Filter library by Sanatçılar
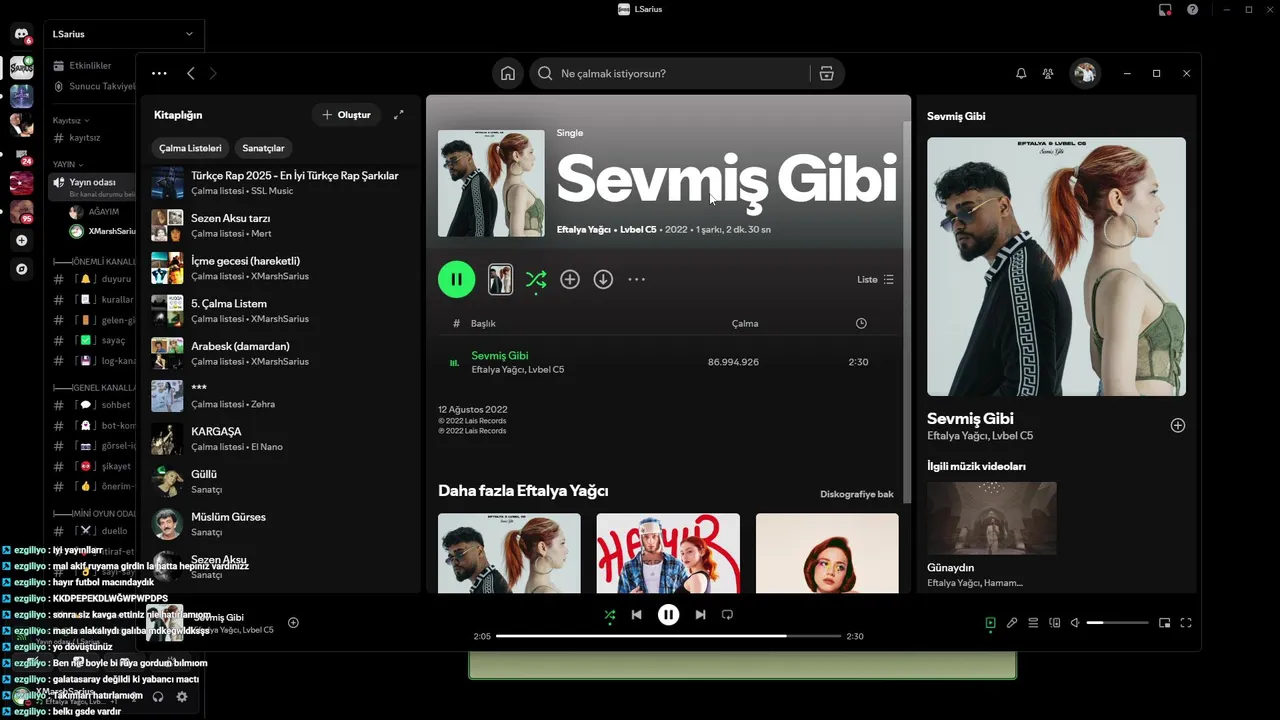Viewport: 1280px width, 720px height. click(x=263, y=148)
